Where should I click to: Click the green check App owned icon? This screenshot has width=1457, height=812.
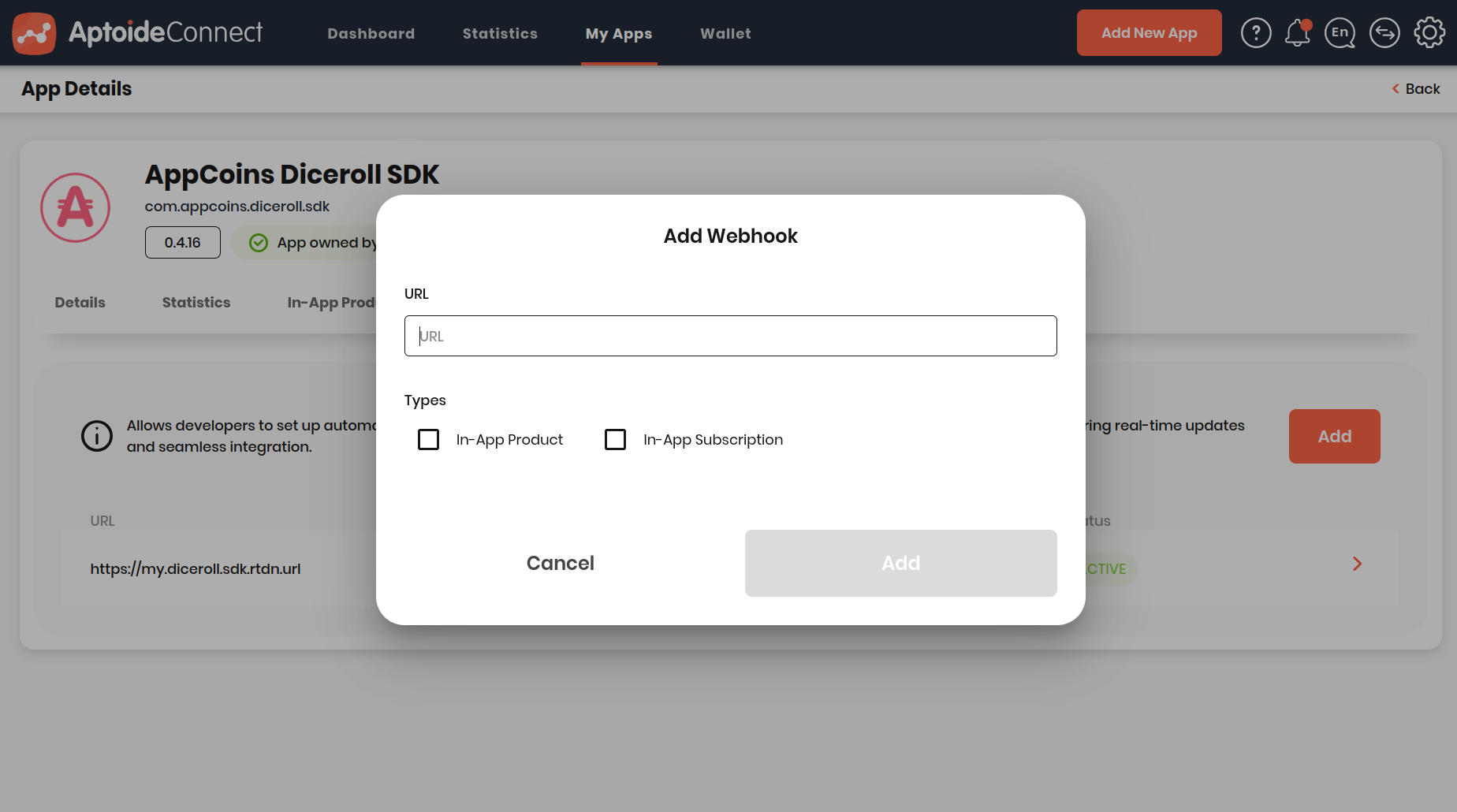[x=259, y=243]
